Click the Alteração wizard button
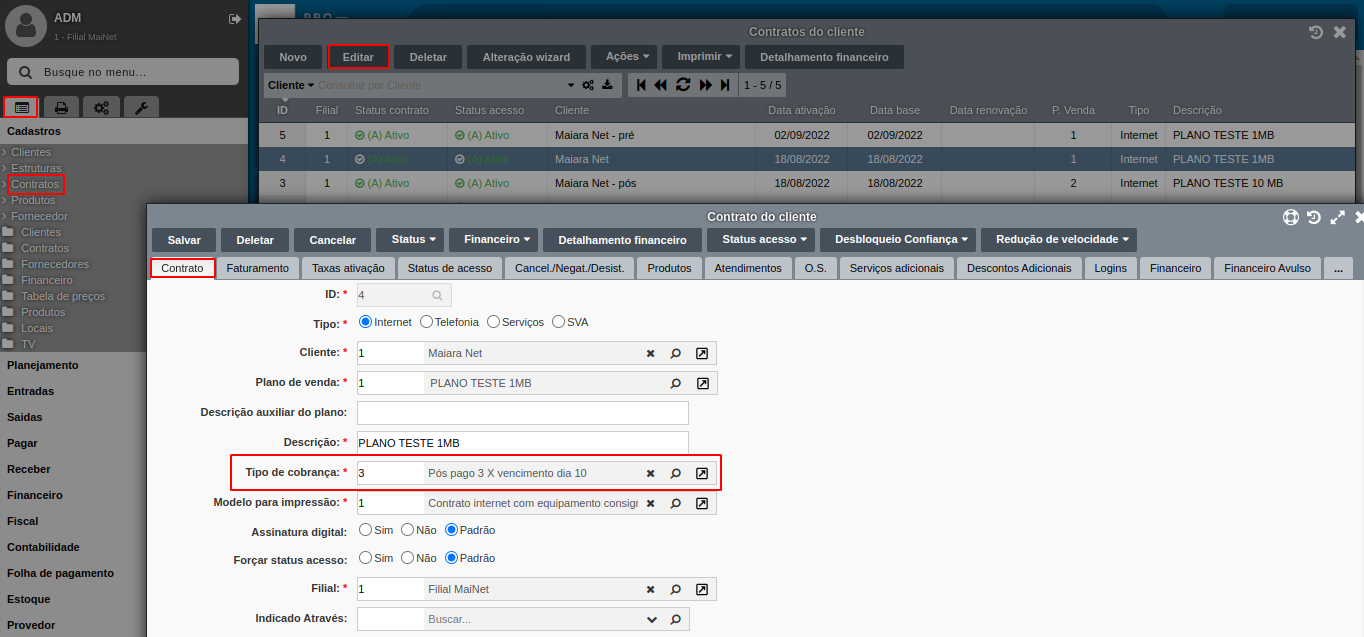This screenshot has height=637, width=1364. [526, 57]
